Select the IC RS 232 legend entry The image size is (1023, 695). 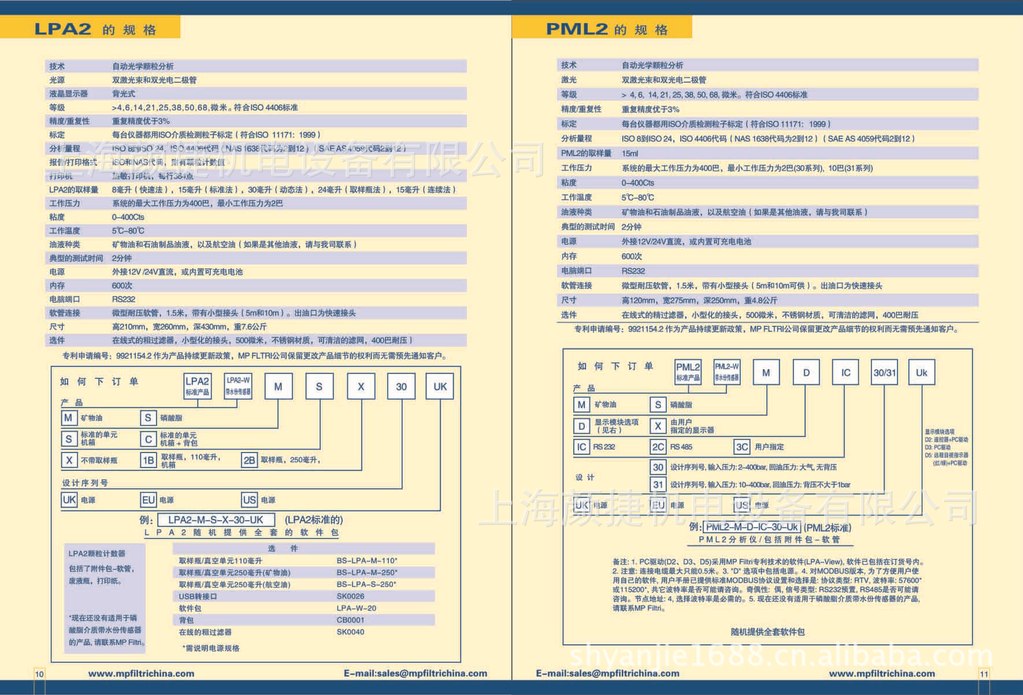coord(594,447)
